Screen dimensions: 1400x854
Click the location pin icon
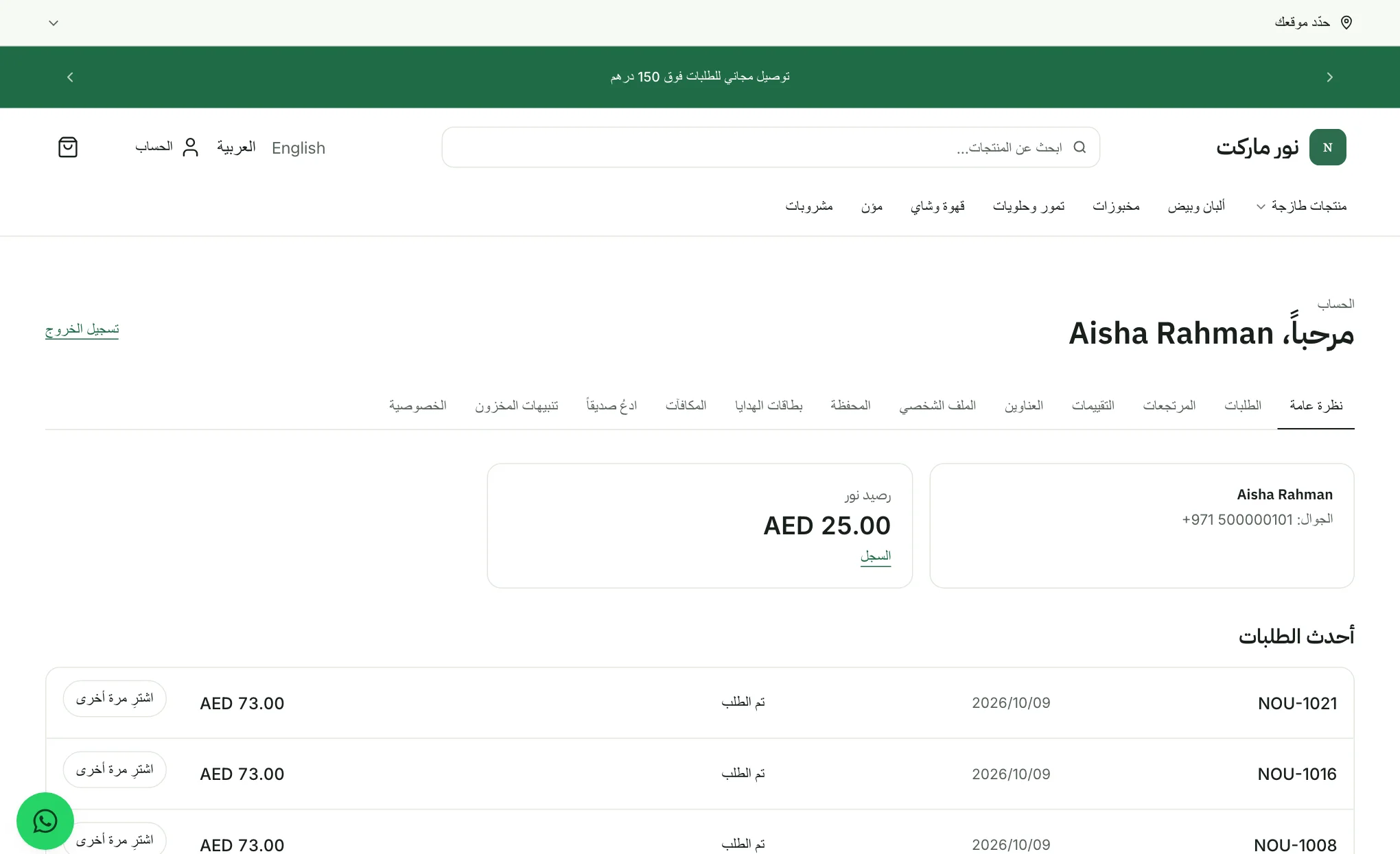coord(1346,23)
